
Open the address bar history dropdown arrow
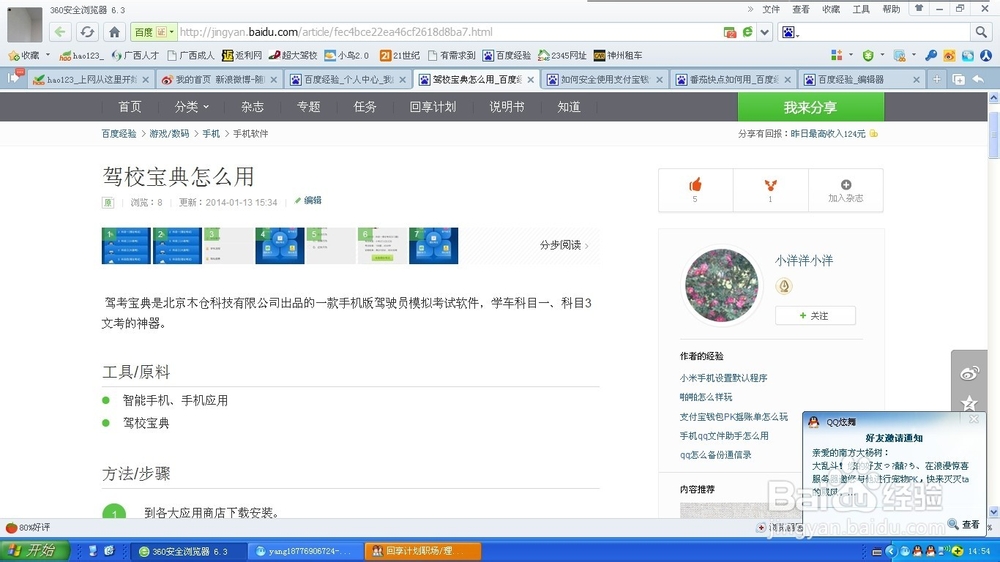765,32
